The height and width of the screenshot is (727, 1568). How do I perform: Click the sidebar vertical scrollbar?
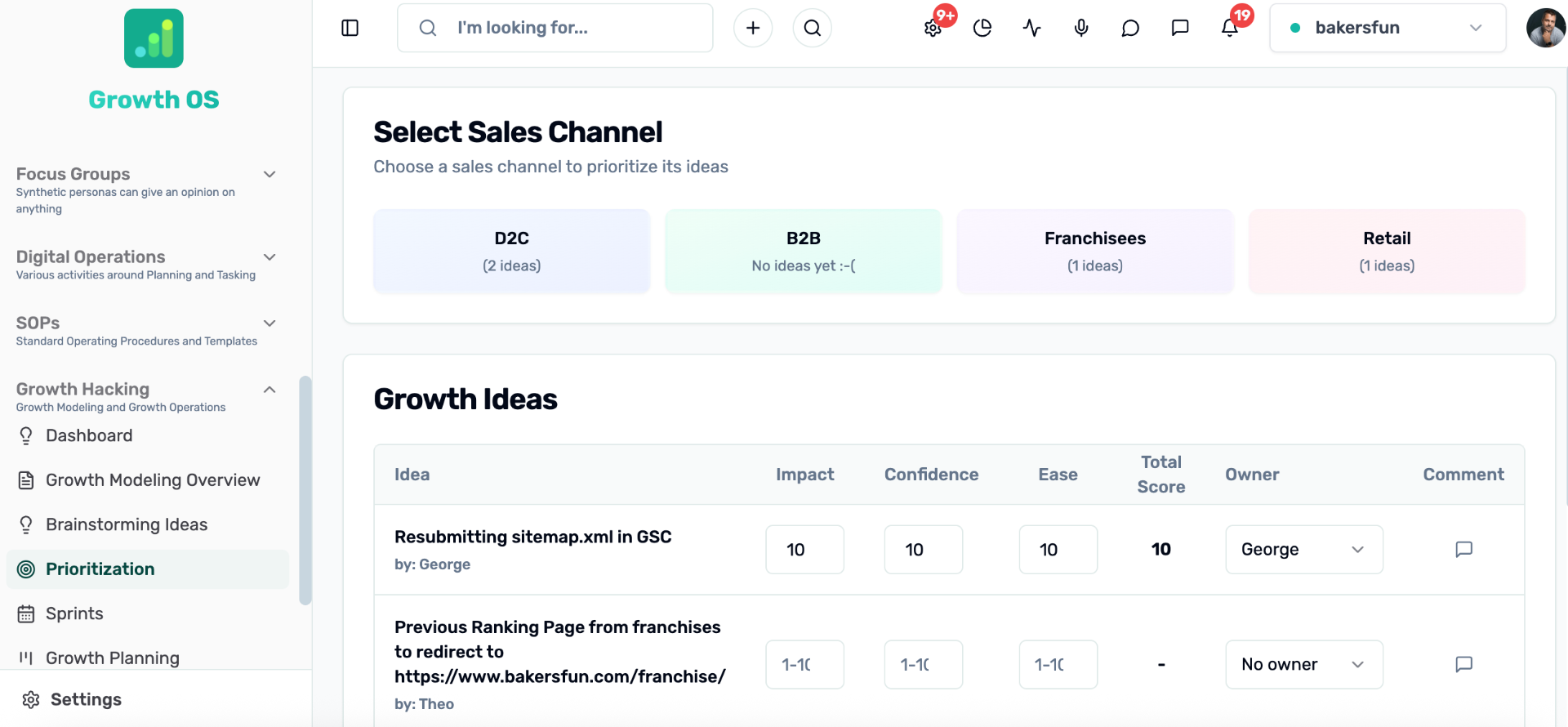(305, 490)
